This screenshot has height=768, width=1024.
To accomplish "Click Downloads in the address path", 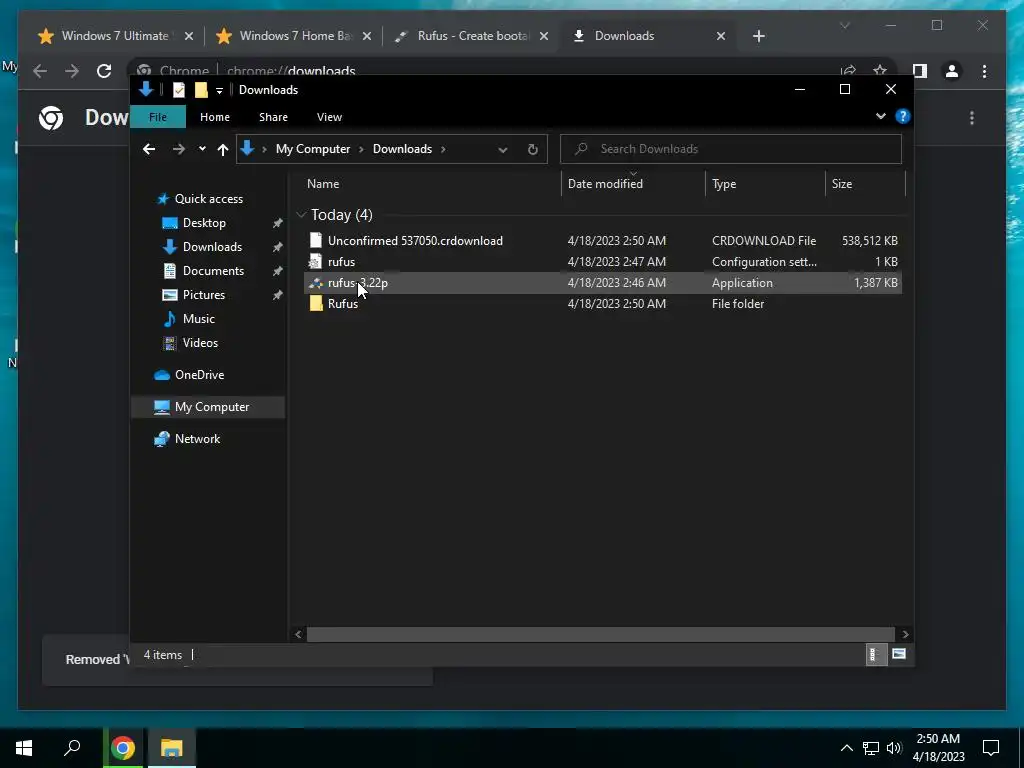I will point(402,149).
